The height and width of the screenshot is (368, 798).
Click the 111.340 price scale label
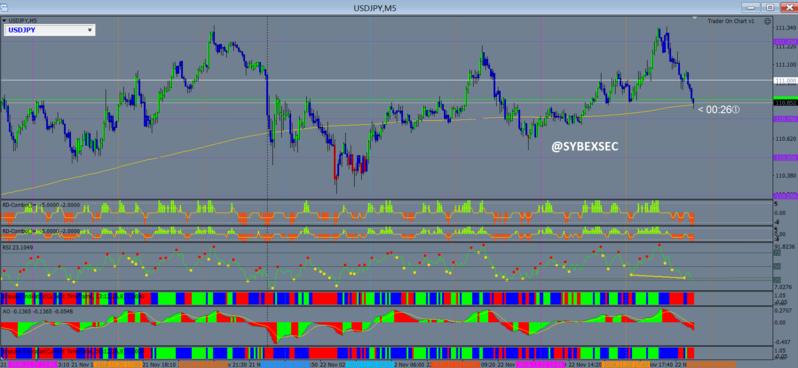click(785, 28)
